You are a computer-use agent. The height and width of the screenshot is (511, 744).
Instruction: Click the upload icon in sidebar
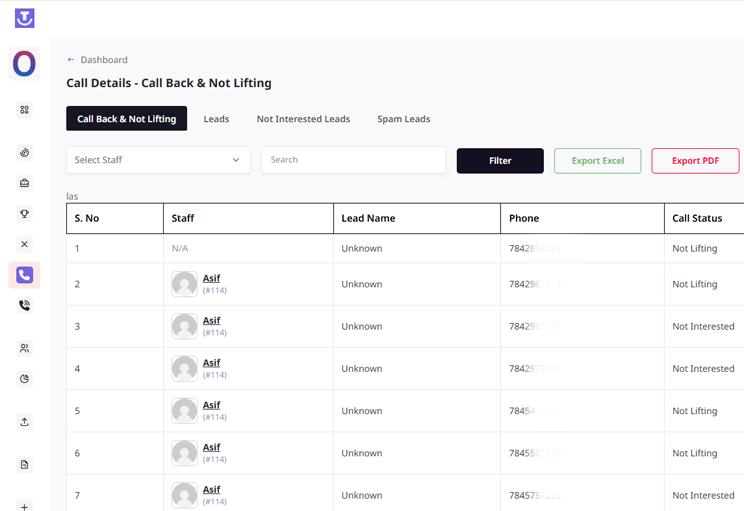pos(25,422)
